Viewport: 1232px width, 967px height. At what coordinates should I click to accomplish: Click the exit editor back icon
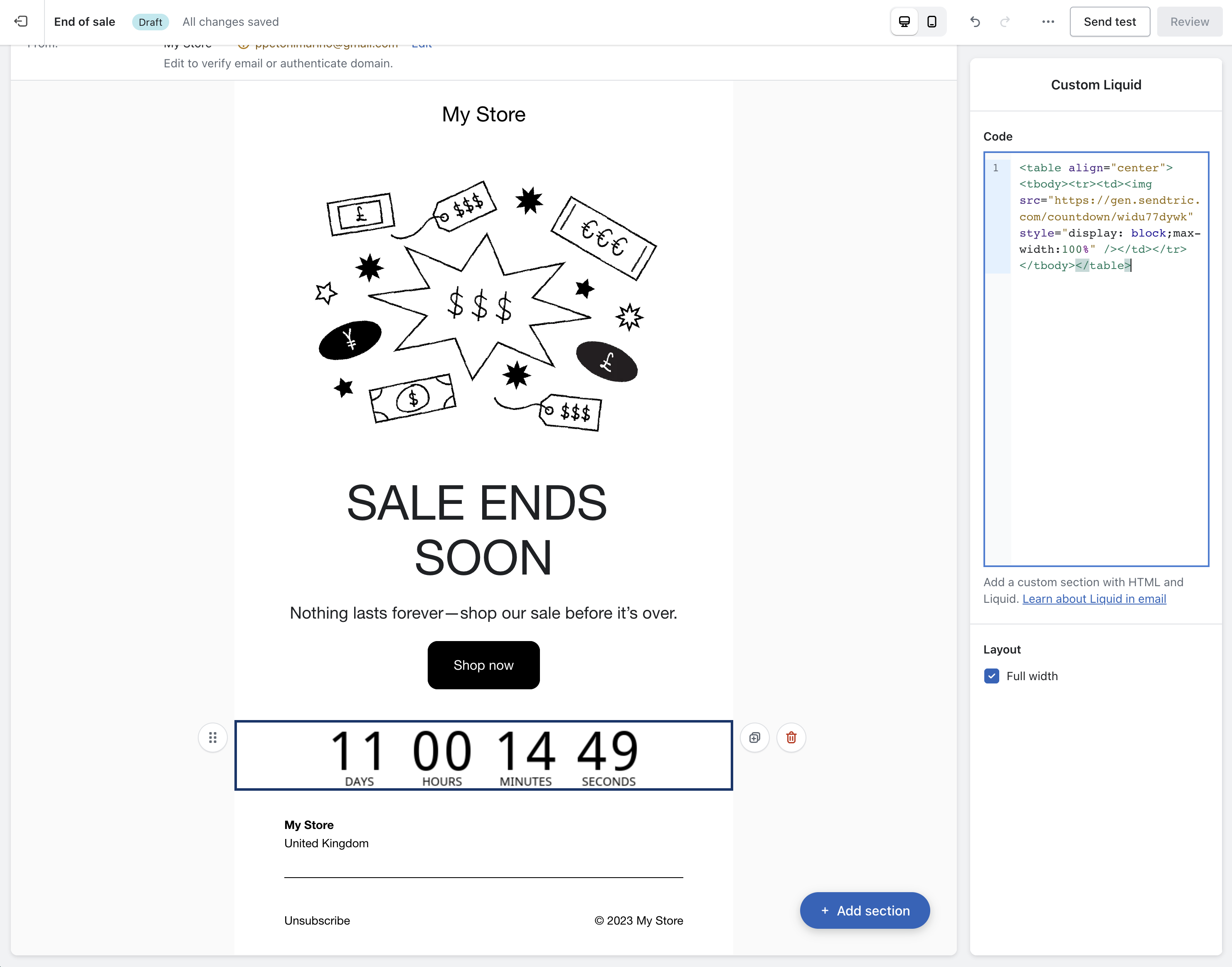coord(21,22)
